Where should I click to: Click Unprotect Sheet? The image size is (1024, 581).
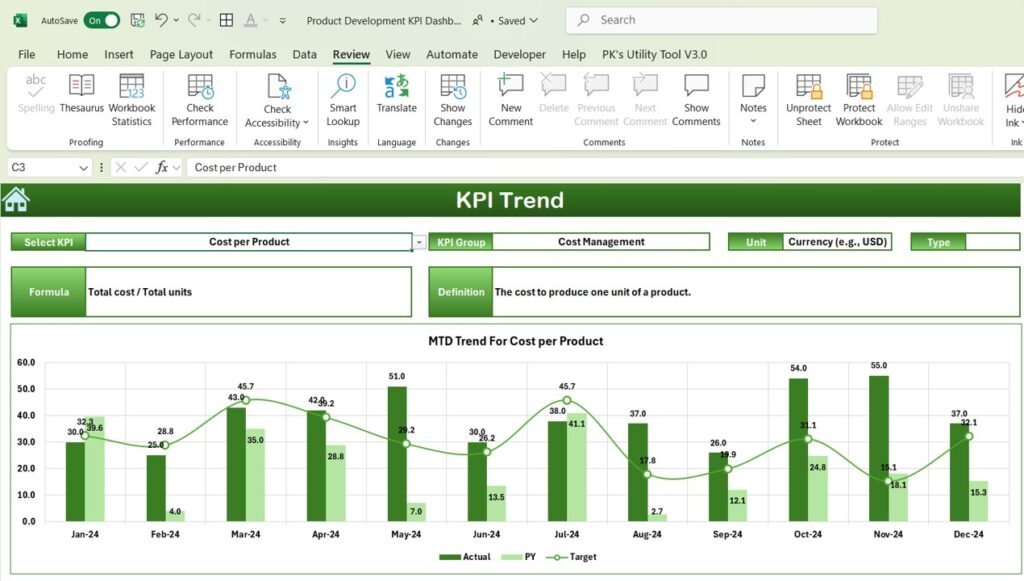pos(808,100)
